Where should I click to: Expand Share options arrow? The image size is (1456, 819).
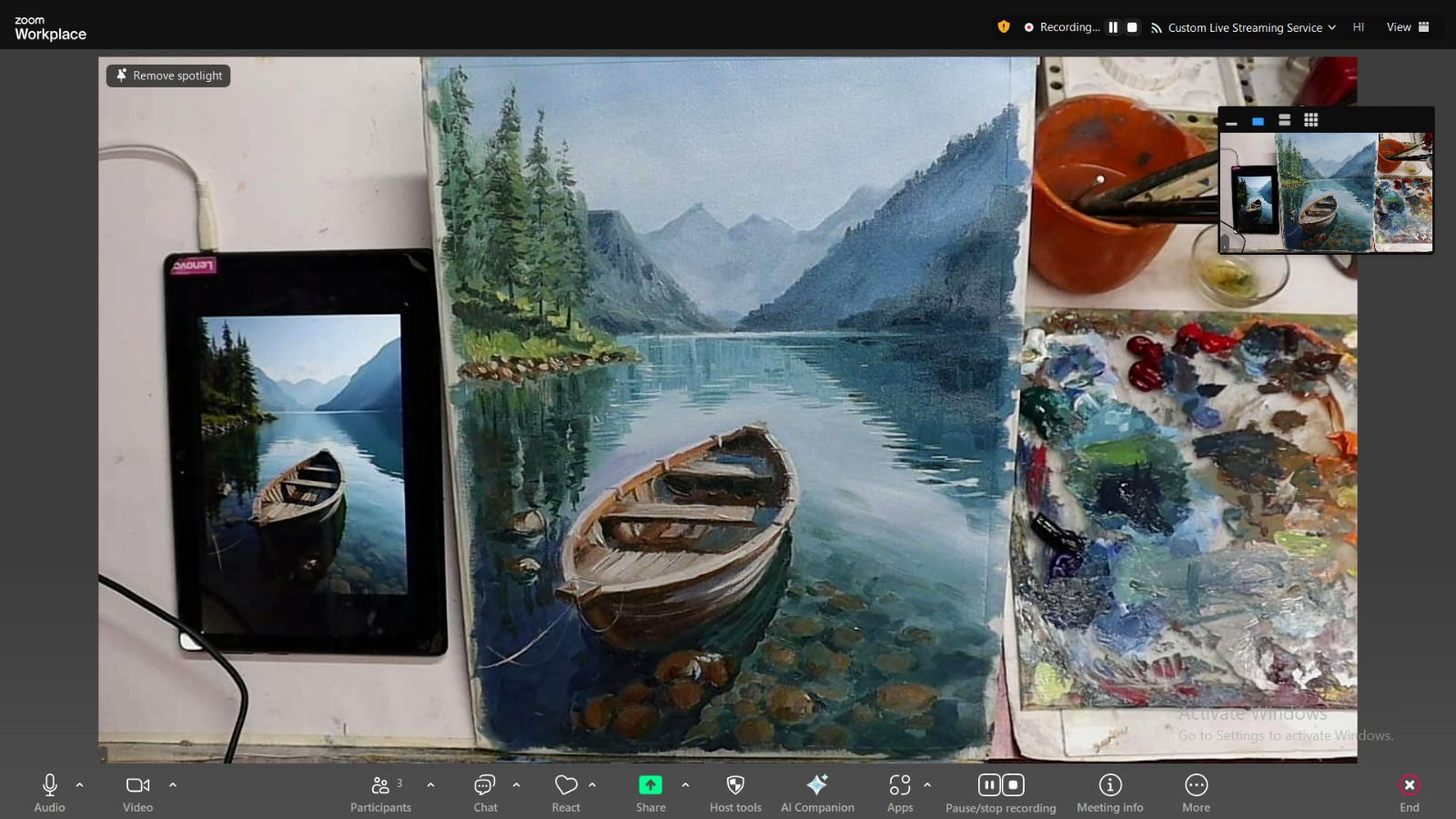tap(685, 784)
